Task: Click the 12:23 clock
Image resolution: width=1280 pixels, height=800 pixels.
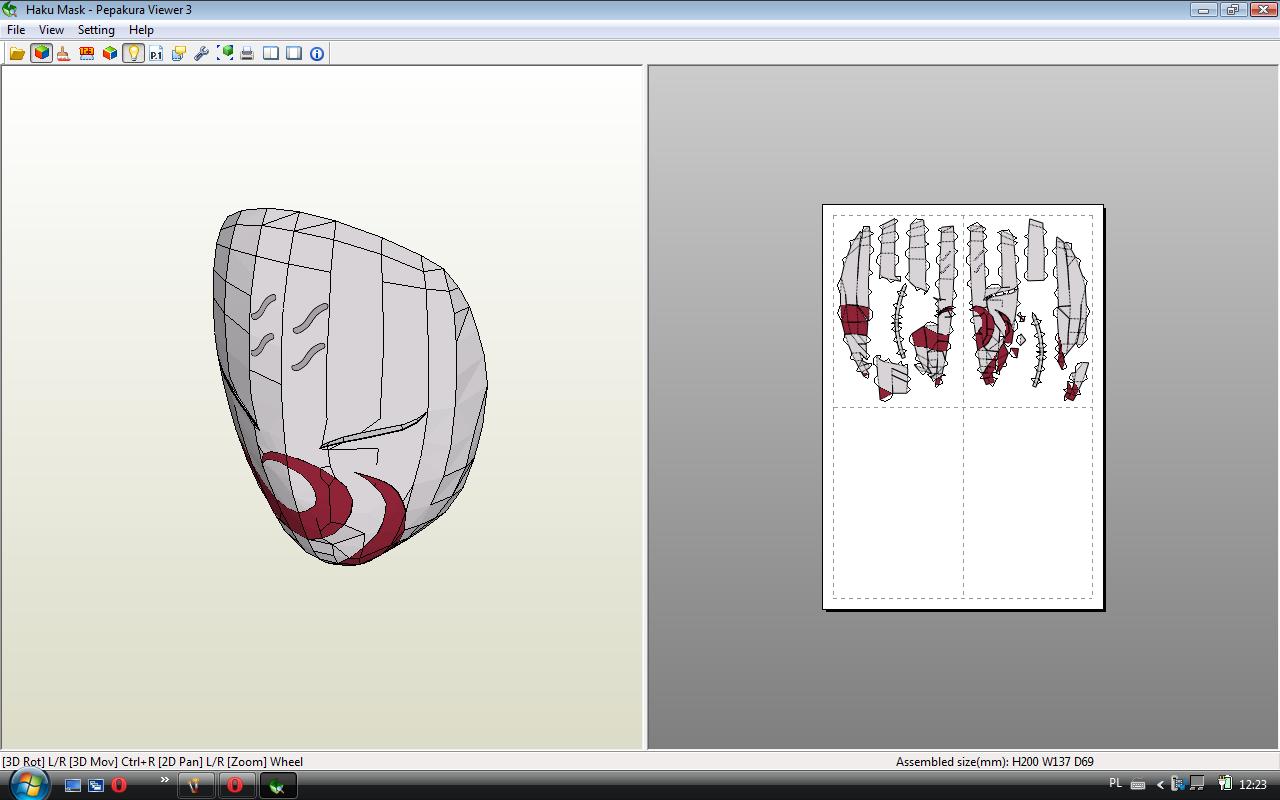Action: coord(1253,785)
